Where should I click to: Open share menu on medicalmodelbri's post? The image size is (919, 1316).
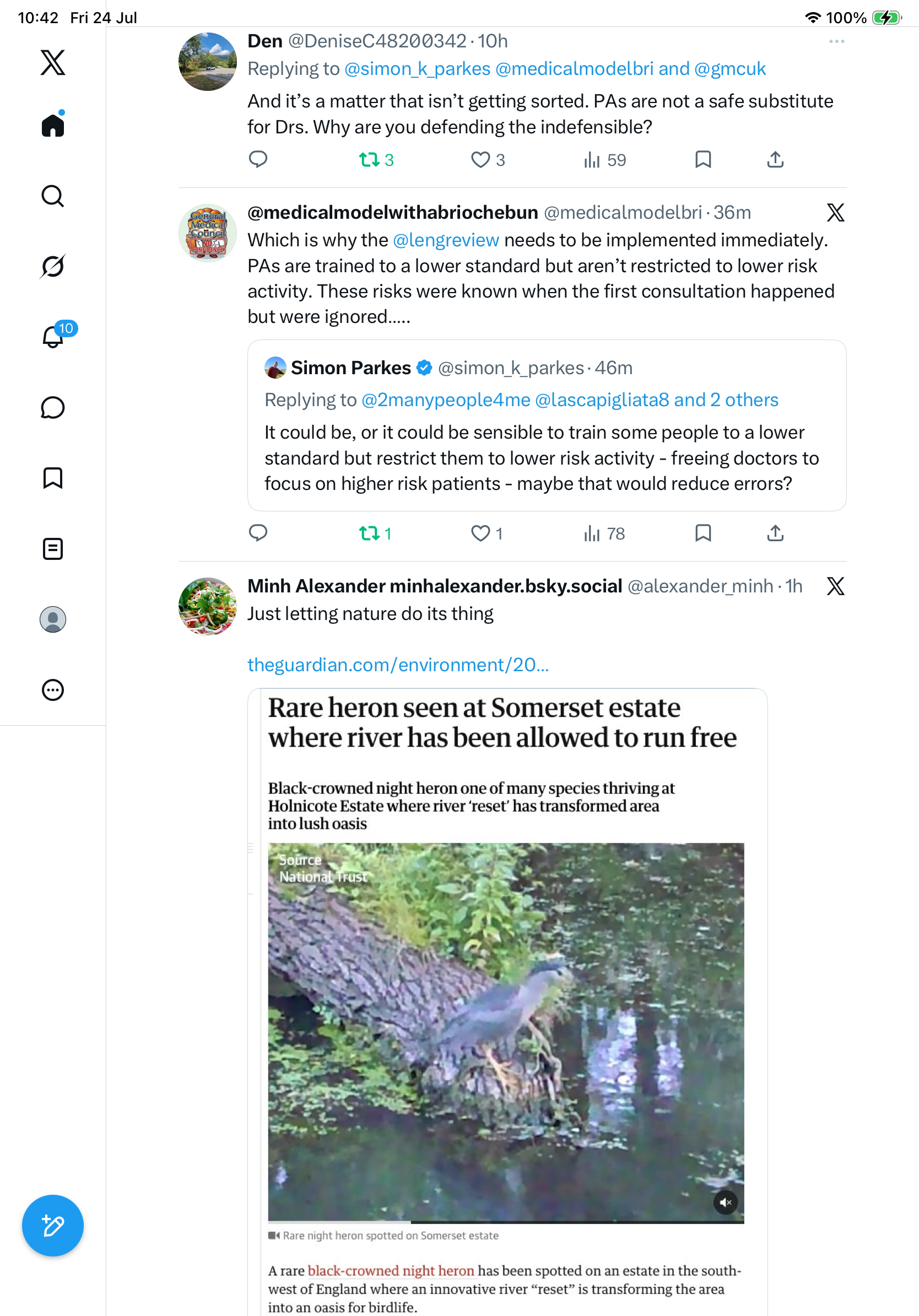(775, 533)
